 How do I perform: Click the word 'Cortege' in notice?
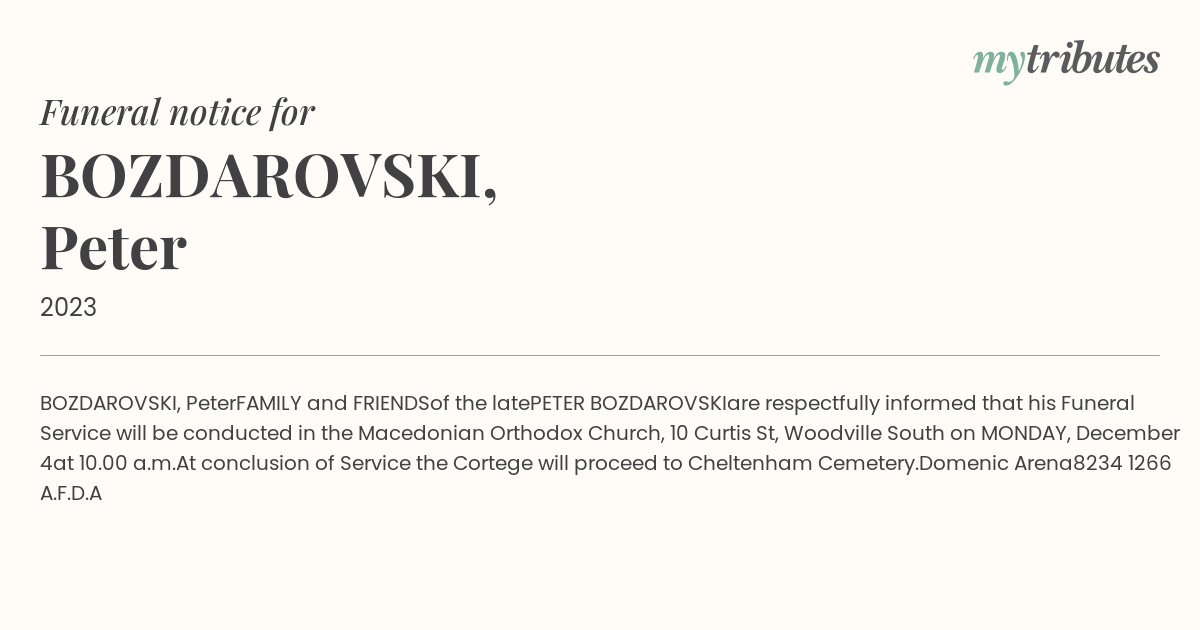pos(487,464)
